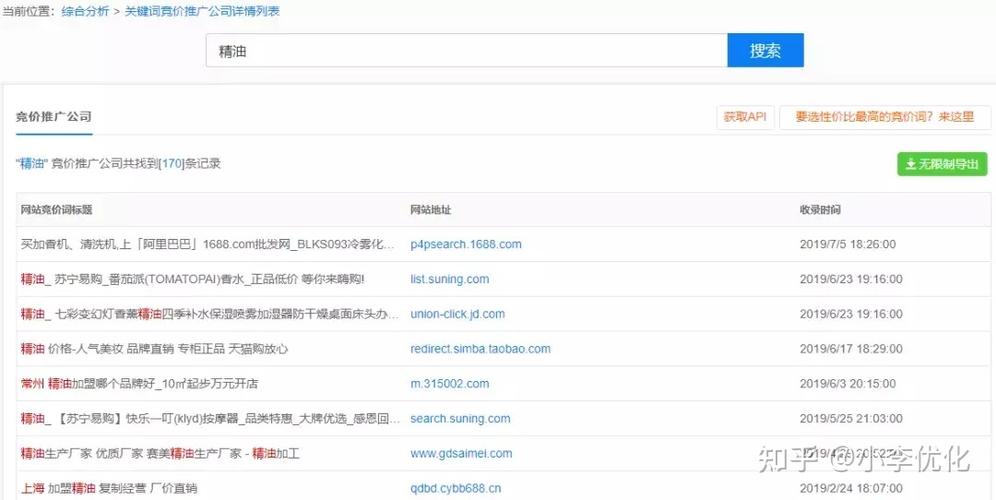
Task: Click the date 2019/2/24 18:07:00
Action: click(x=851, y=489)
